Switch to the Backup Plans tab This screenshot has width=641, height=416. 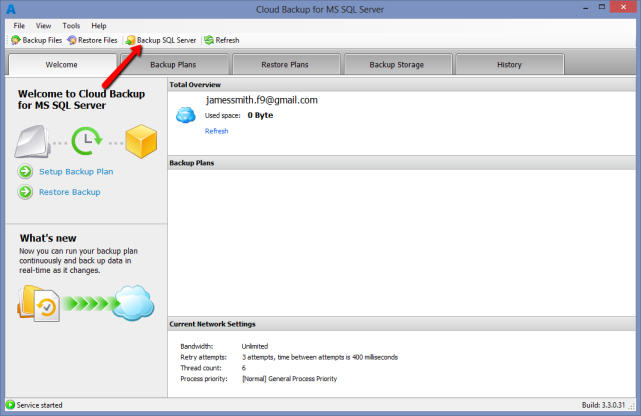click(172, 65)
